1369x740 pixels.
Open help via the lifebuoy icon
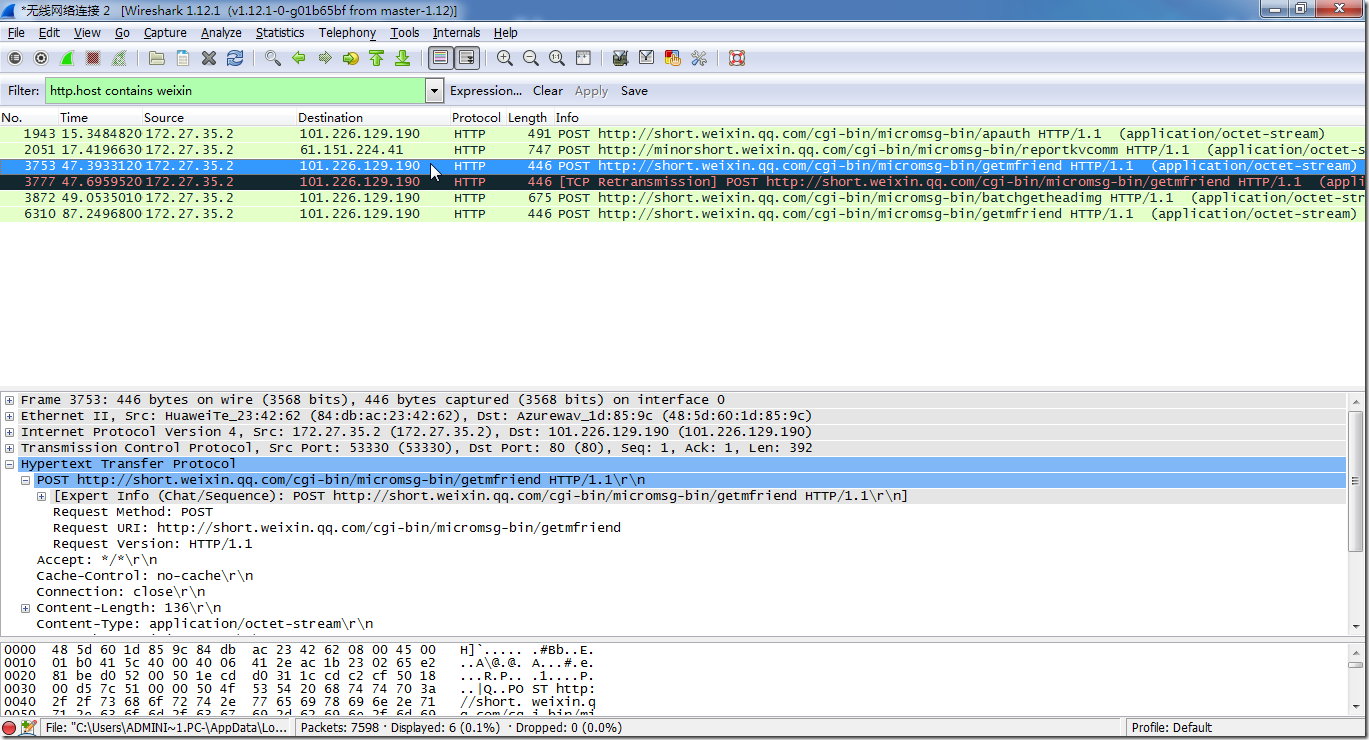point(737,58)
